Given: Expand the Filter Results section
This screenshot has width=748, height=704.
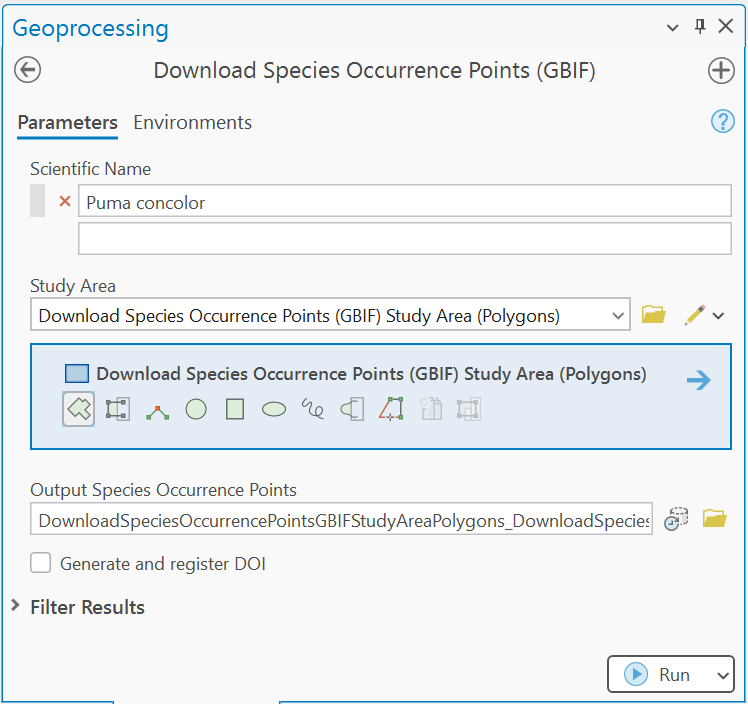Looking at the screenshot, I should pyautogui.click(x=16, y=607).
